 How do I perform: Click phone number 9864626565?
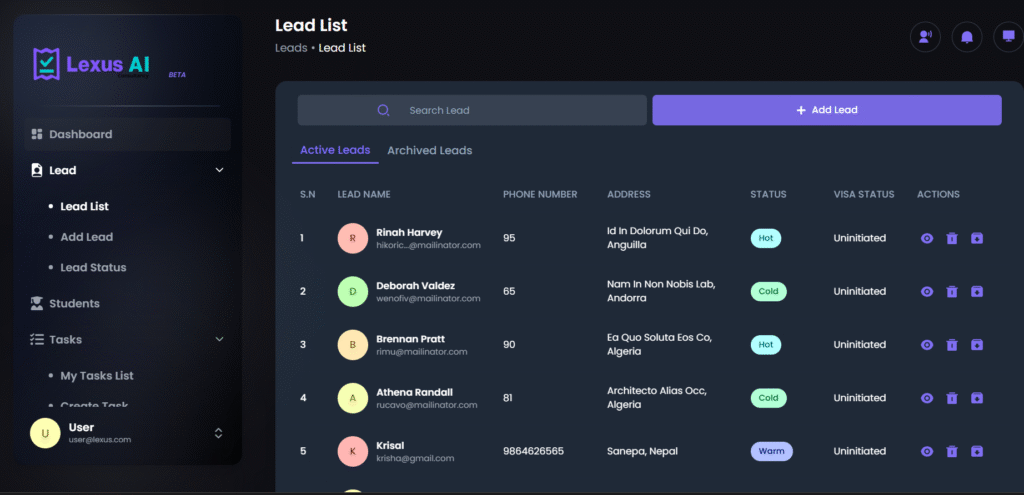pyautogui.click(x=534, y=451)
